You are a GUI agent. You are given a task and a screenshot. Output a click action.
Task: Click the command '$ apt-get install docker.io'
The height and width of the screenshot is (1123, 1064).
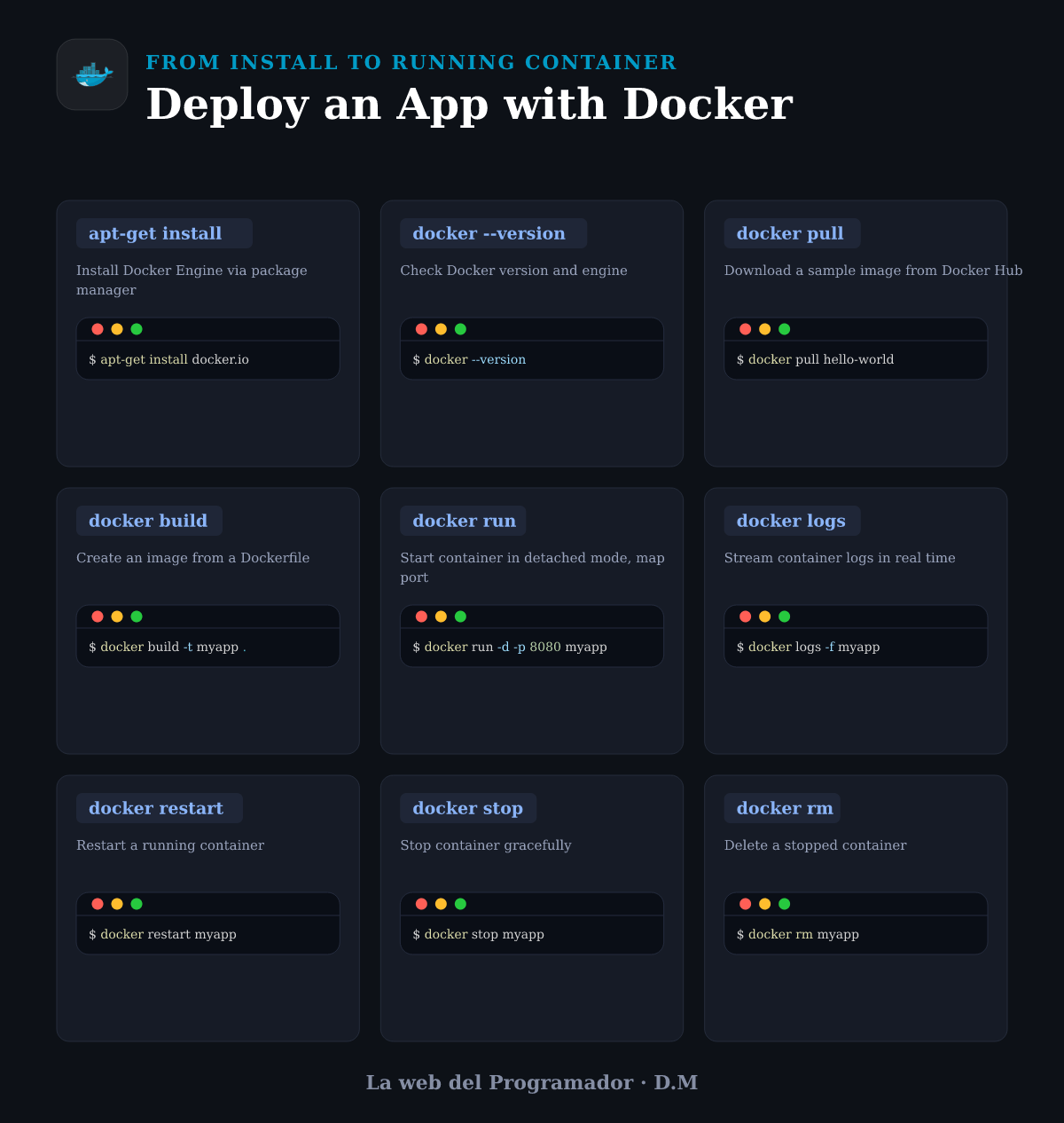168,360
